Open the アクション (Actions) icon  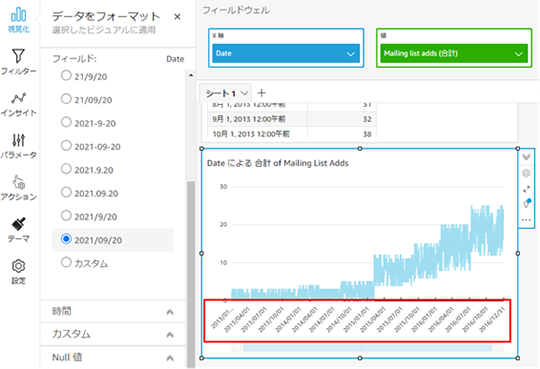coord(19,188)
